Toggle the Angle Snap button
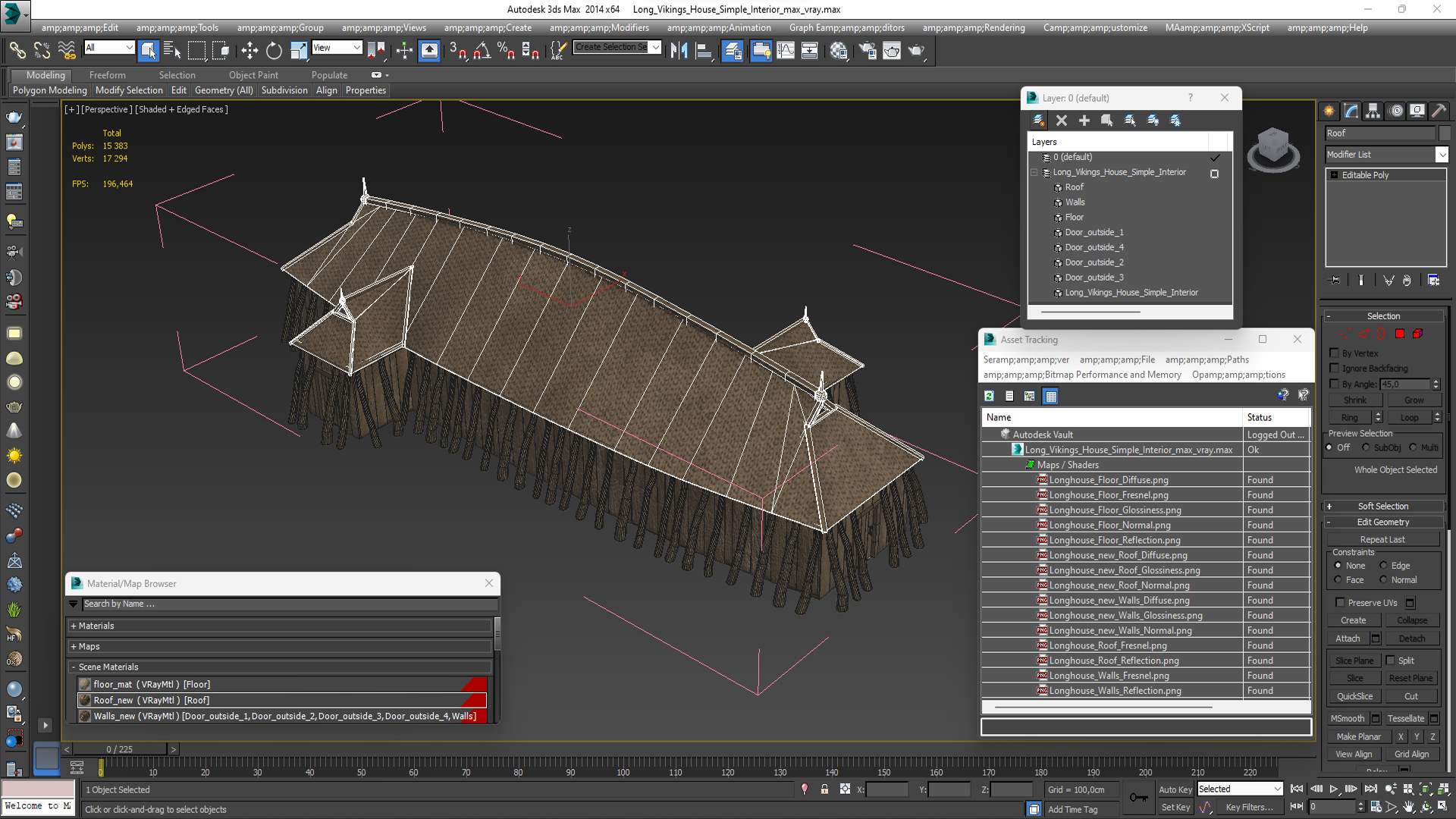 pos(482,51)
